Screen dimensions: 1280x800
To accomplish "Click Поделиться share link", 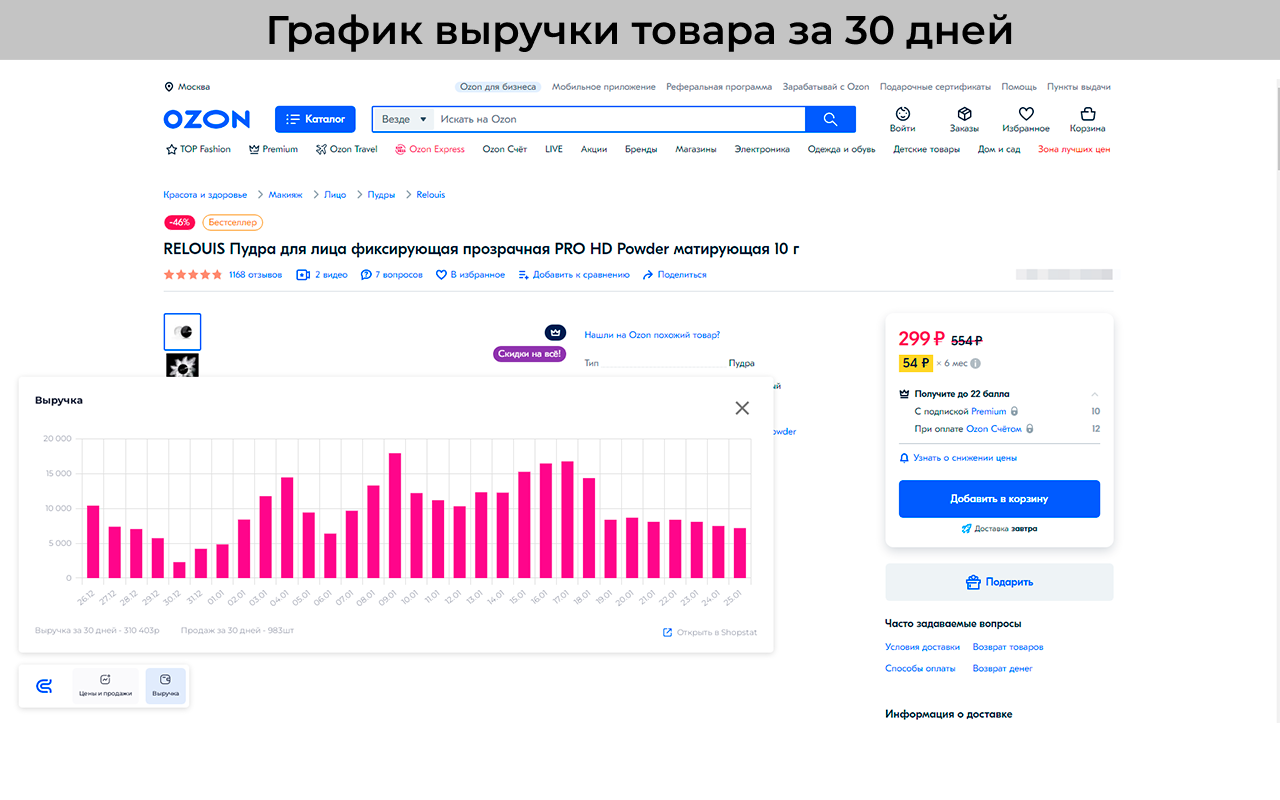I will (674, 275).
